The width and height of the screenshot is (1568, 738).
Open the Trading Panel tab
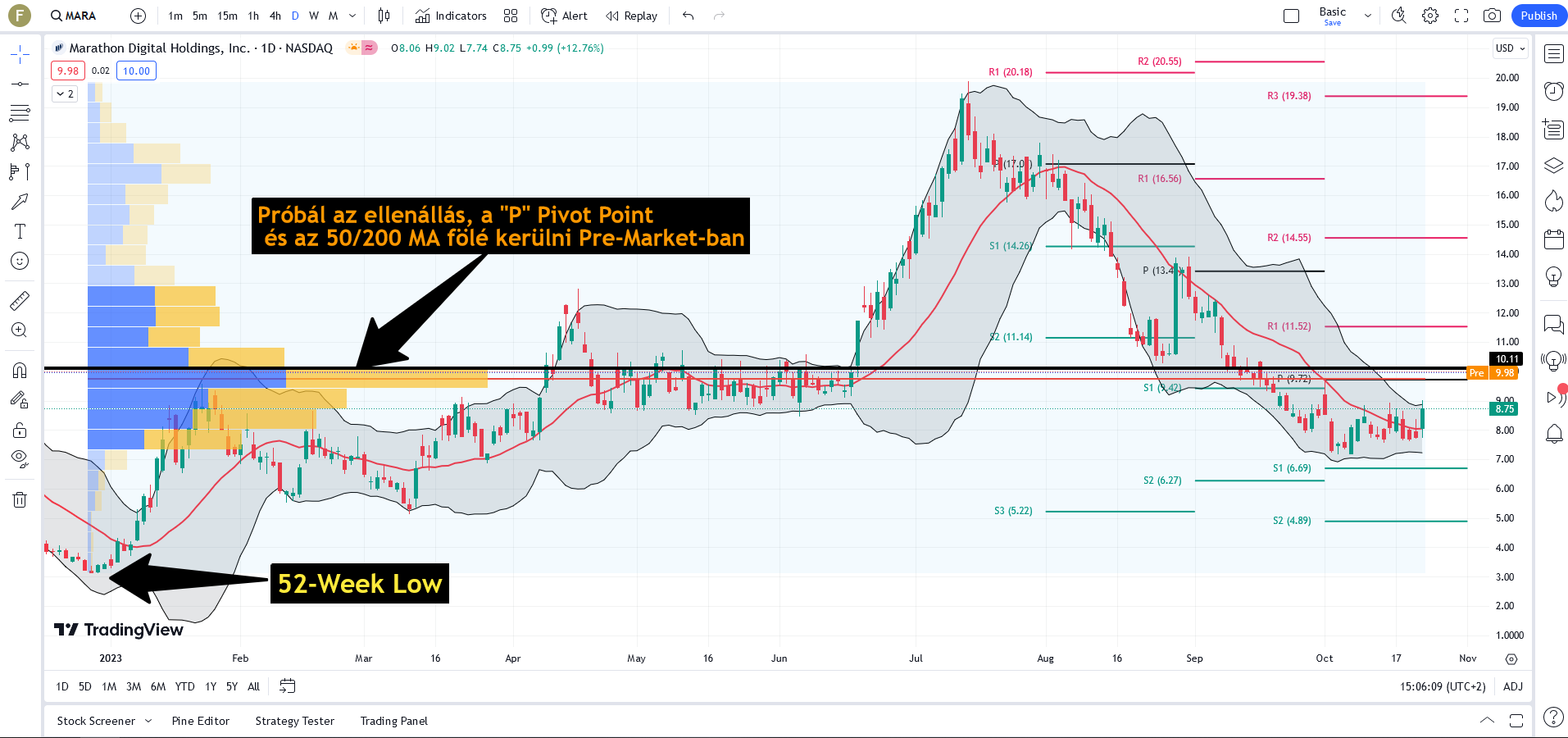pyautogui.click(x=394, y=721)
